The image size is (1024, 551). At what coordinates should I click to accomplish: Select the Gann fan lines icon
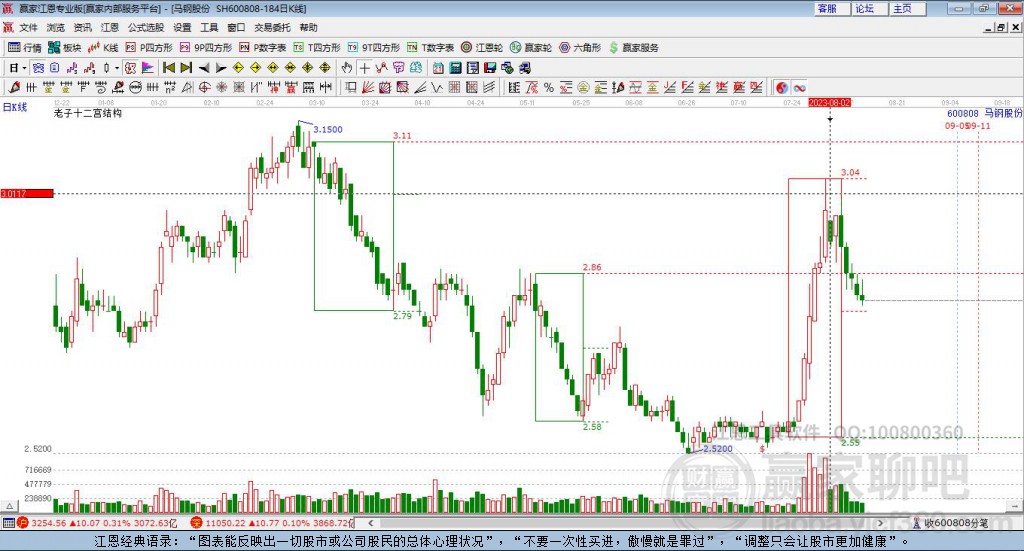(368, 87)
